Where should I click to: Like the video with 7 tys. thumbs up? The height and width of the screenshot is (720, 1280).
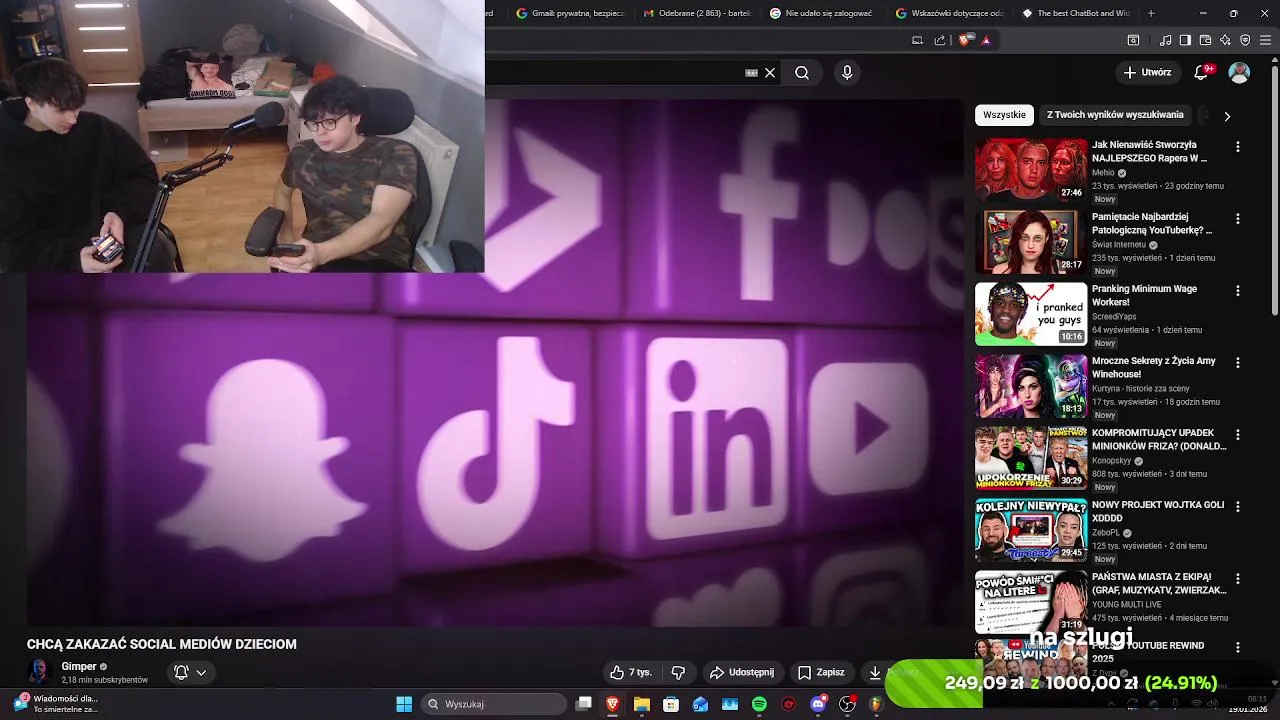pyautogui.click(x=631, y=672)
